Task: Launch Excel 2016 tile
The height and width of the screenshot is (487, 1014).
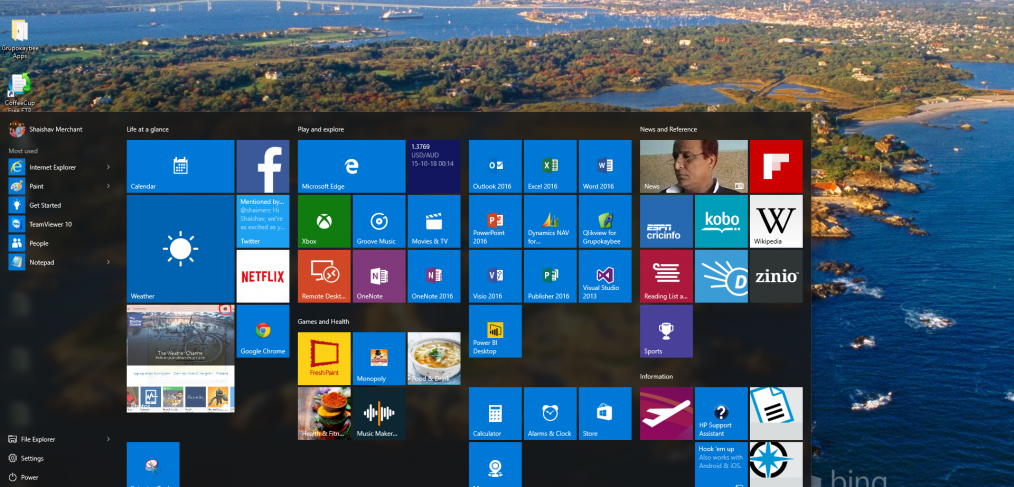Action: (x=550, y=166)
